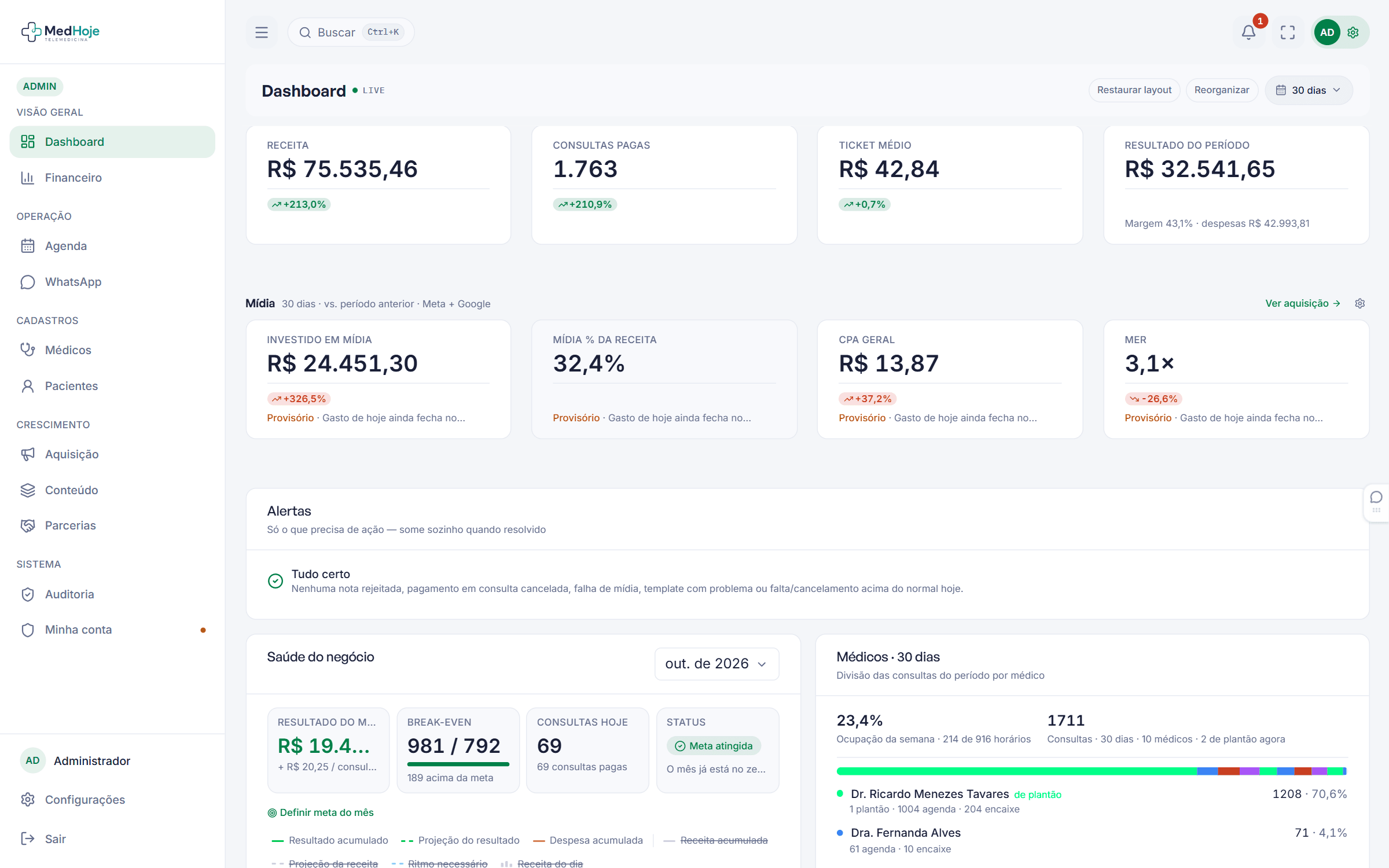
Task: Toggle Receita acumulada chart series
Action: [716, 840]
